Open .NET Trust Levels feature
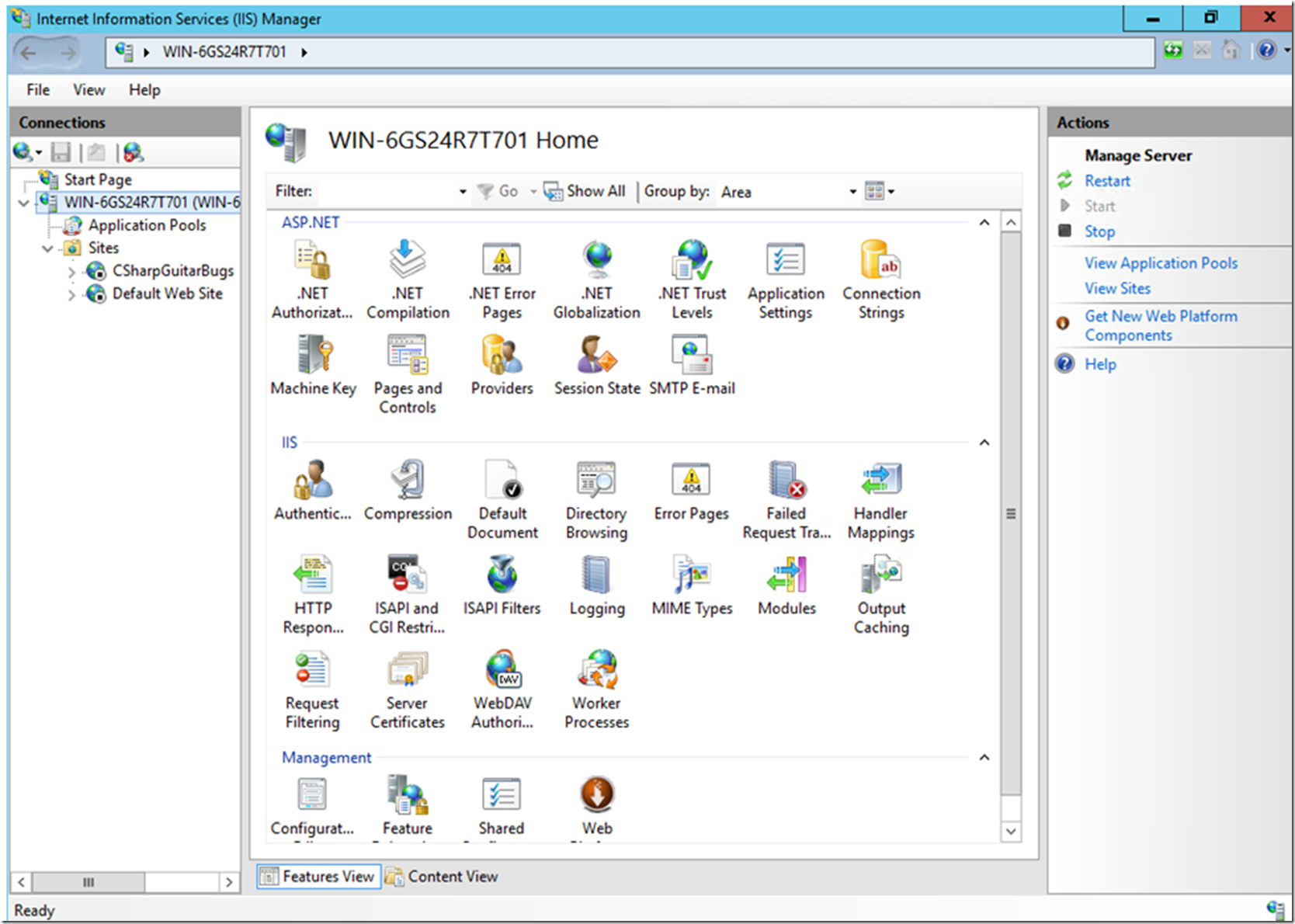Screen dimensions: 1295x924 click(692, 280)
